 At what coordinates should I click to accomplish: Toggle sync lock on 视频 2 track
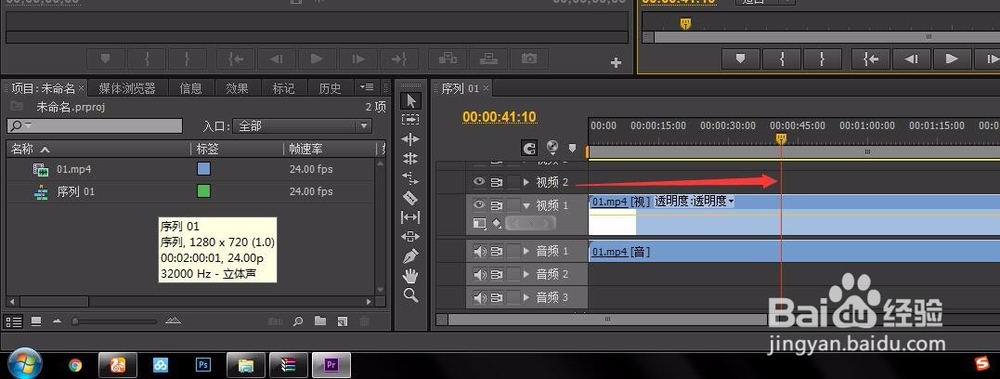pos(497,182)
